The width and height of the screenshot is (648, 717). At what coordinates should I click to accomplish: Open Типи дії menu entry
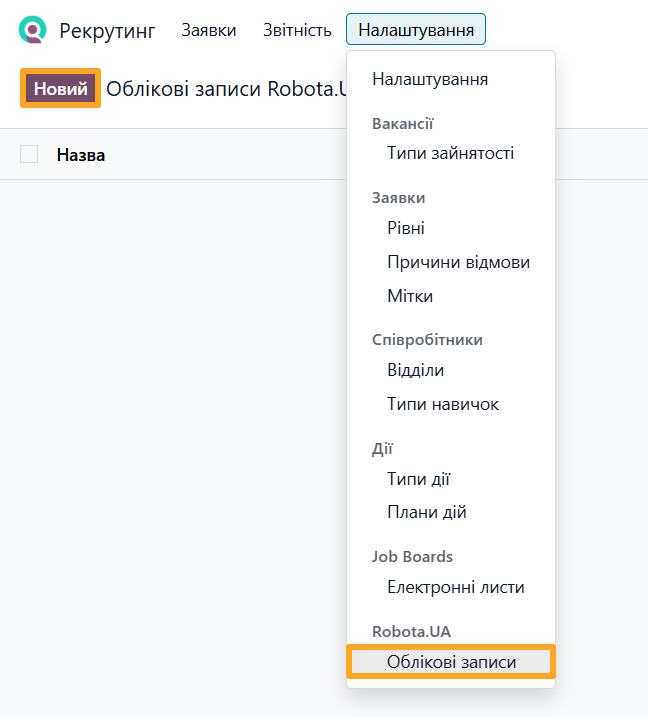click(451, 479)
